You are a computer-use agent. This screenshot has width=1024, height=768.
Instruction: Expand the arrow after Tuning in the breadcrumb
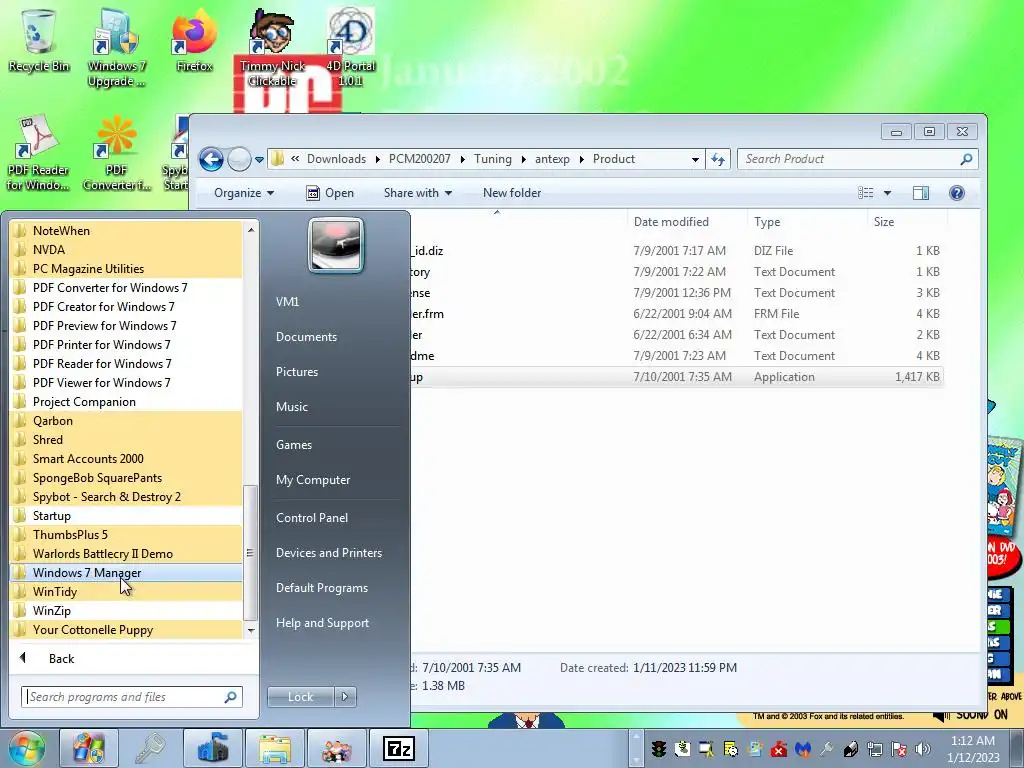pyautogui.click(x=523, y=159)
